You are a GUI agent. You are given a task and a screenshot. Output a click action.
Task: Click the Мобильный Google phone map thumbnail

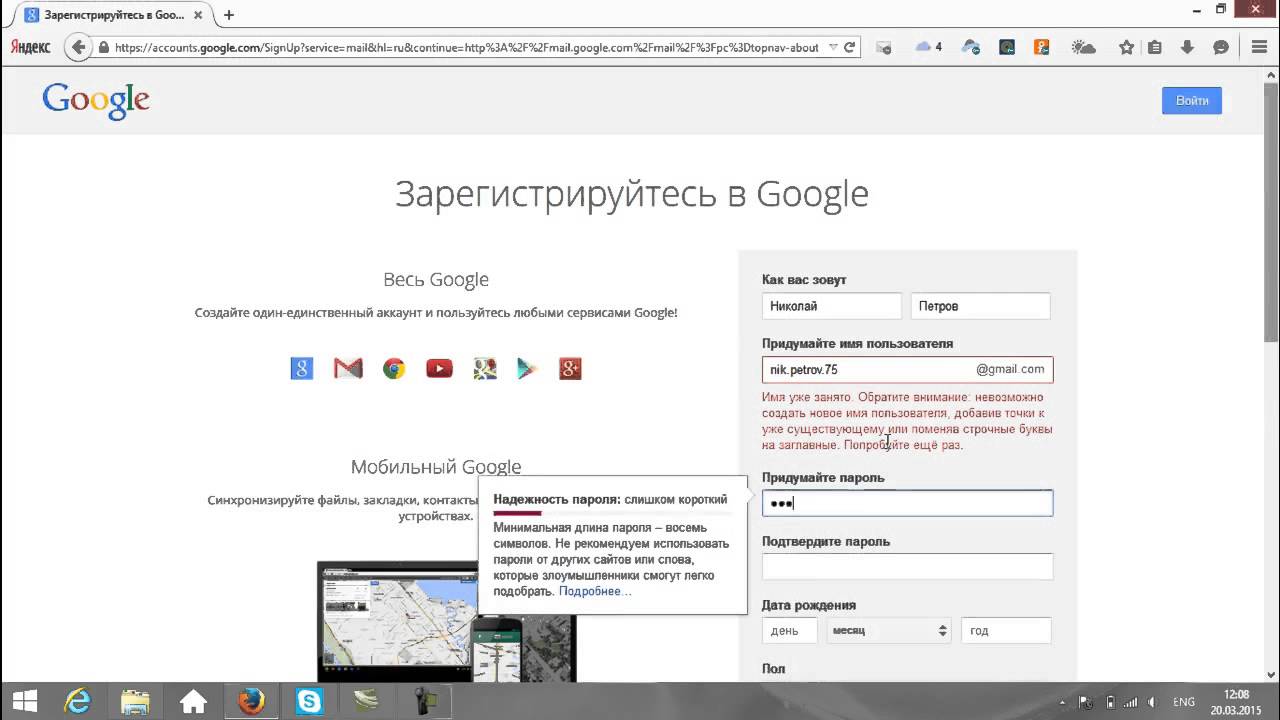click(496, 648)
